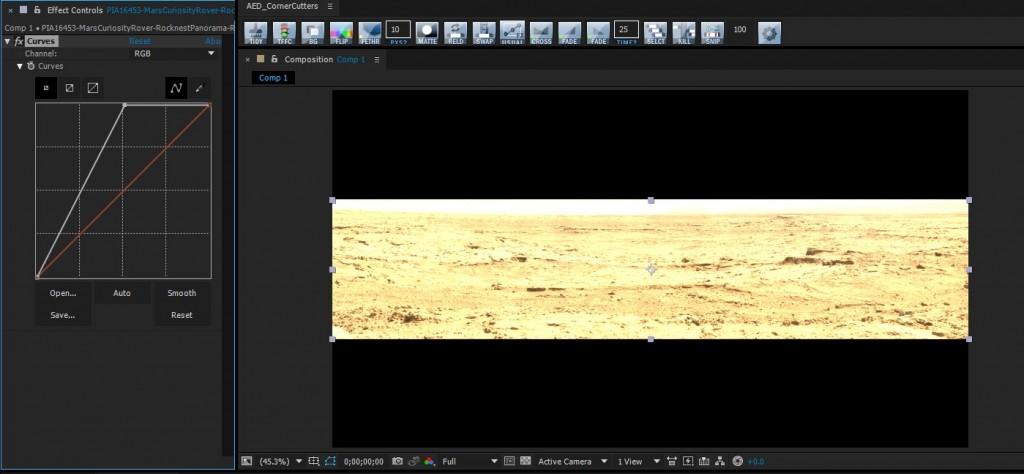
Task: Click the white curve control point
Action: tap(124, 104)
